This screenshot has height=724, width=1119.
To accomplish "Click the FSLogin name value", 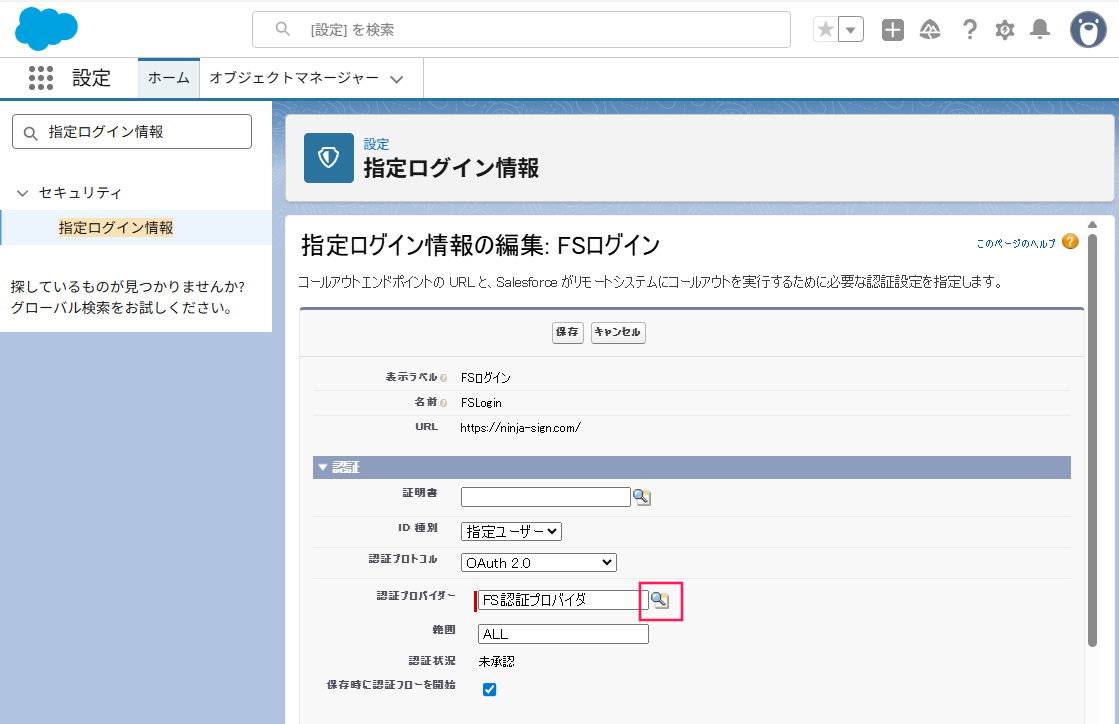I will click(x=481, y=403).
